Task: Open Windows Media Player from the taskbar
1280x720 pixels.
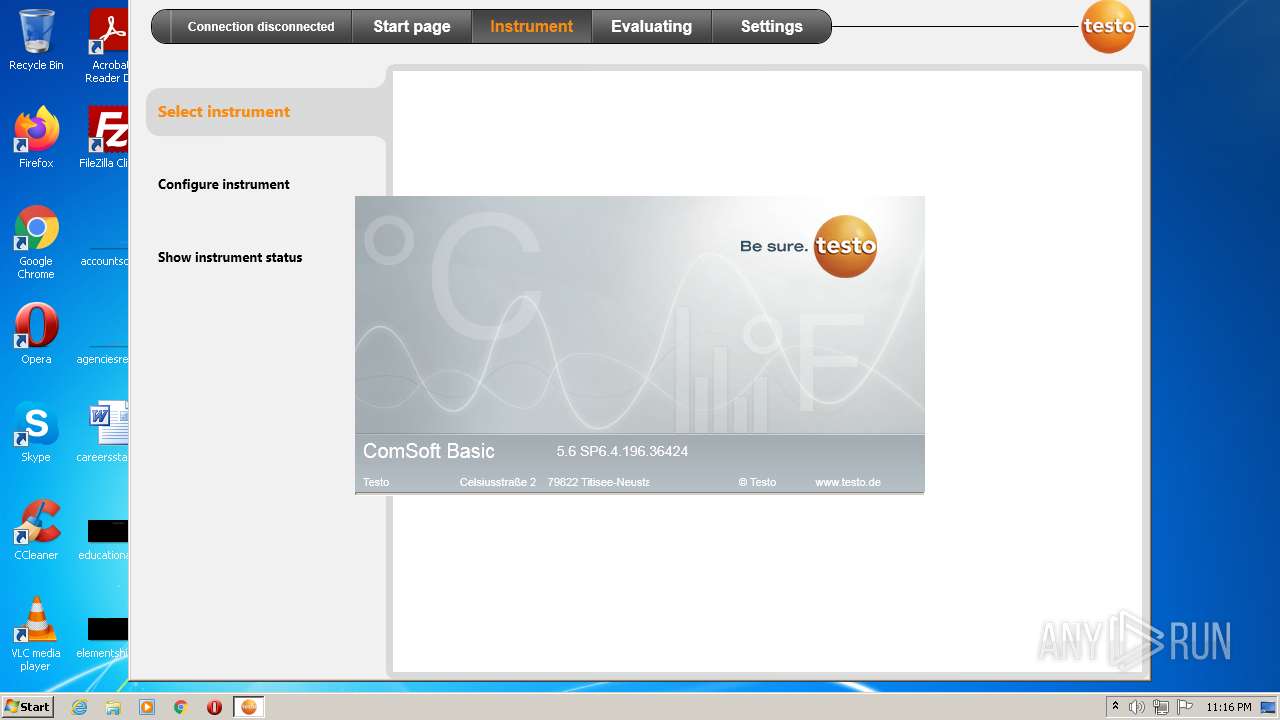Action: pos(147,707)
